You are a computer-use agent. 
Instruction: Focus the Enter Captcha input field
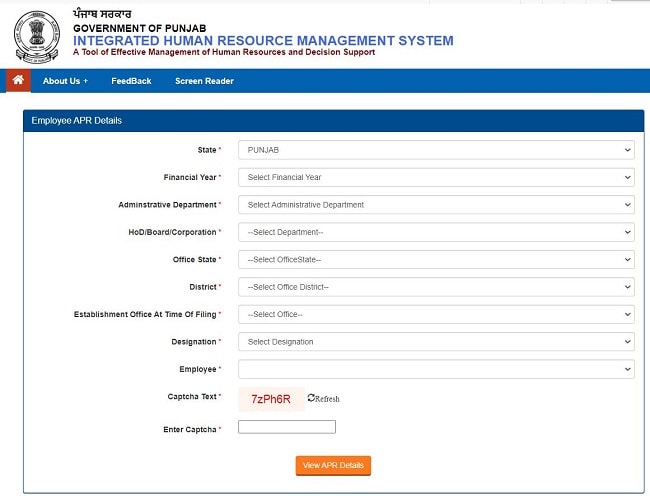click(287, 427)
